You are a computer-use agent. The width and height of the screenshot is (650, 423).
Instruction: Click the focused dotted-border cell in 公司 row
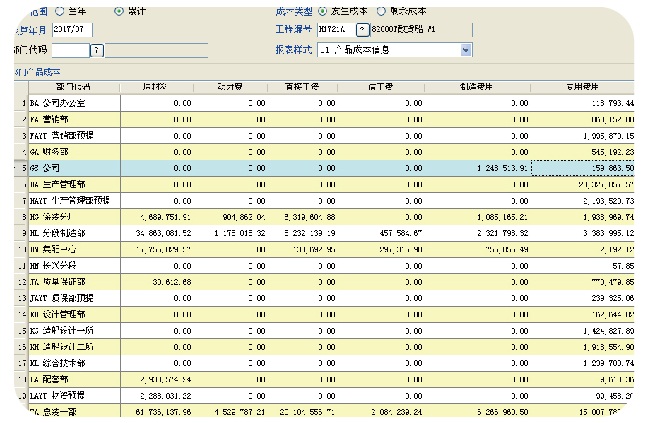point(582,168)
